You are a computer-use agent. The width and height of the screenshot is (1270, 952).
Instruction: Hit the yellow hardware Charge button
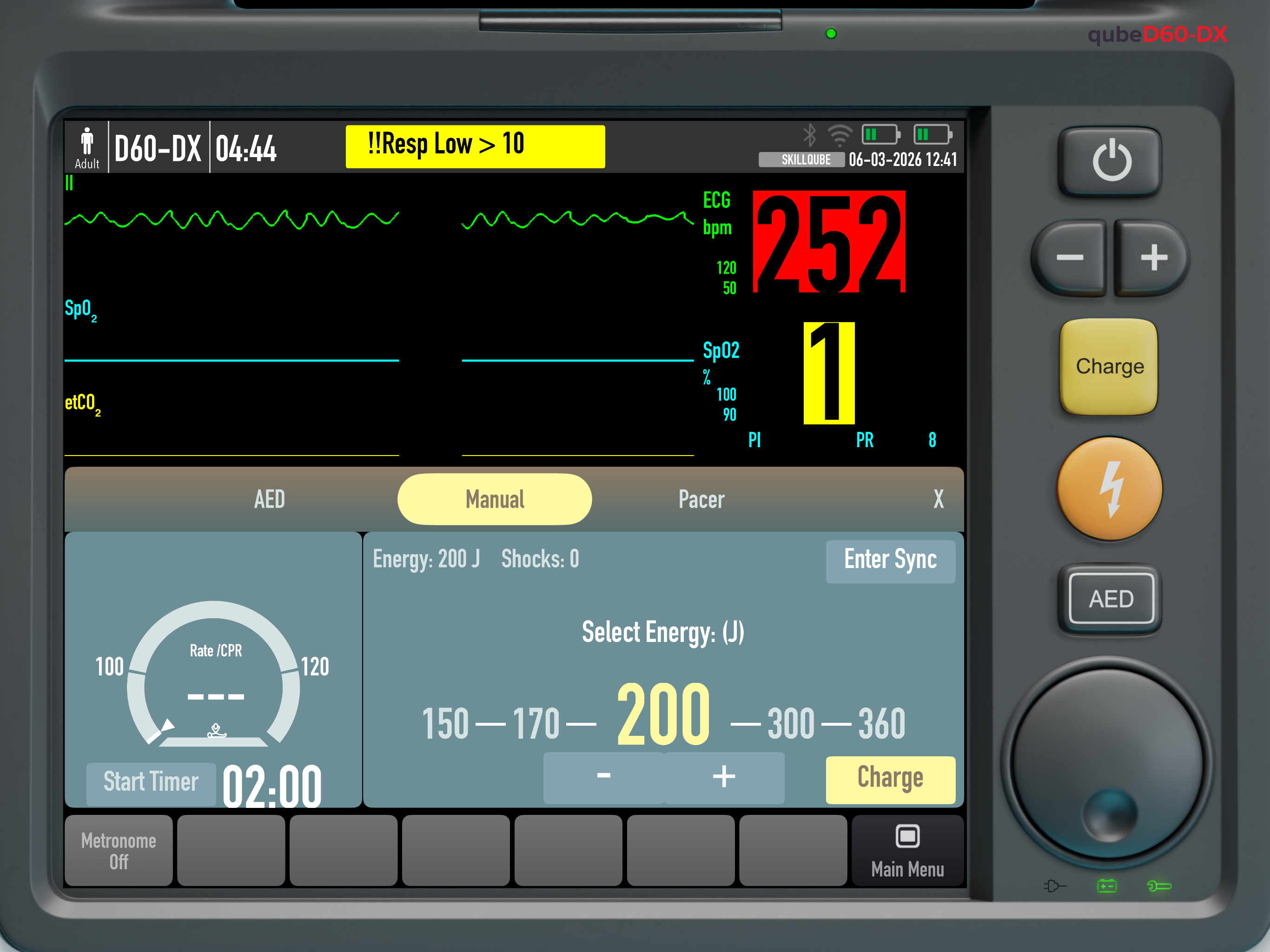pyautogui.click(x=1109, y=366)
